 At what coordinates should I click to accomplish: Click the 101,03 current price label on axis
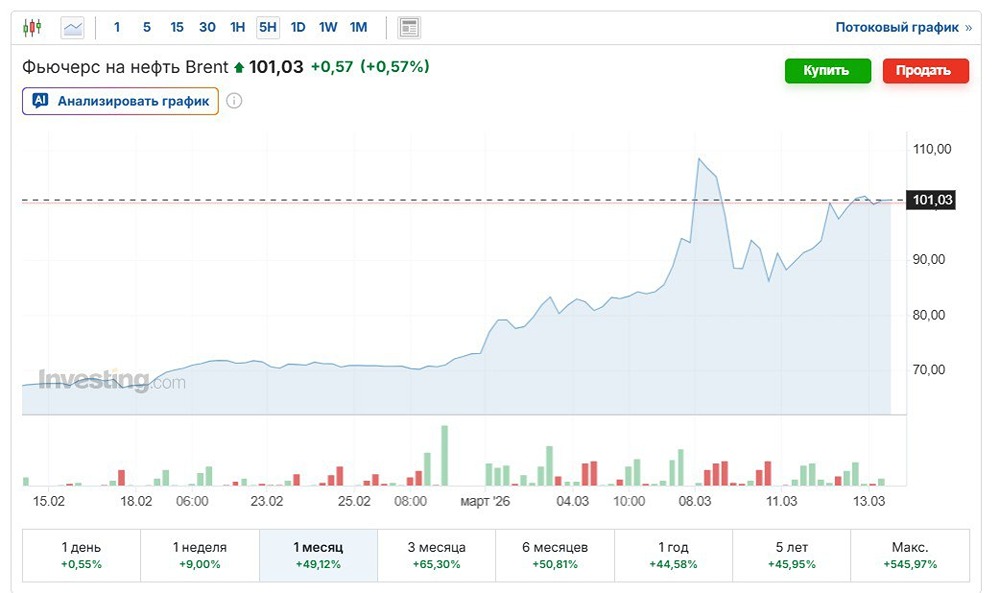(x=932, y=201)
